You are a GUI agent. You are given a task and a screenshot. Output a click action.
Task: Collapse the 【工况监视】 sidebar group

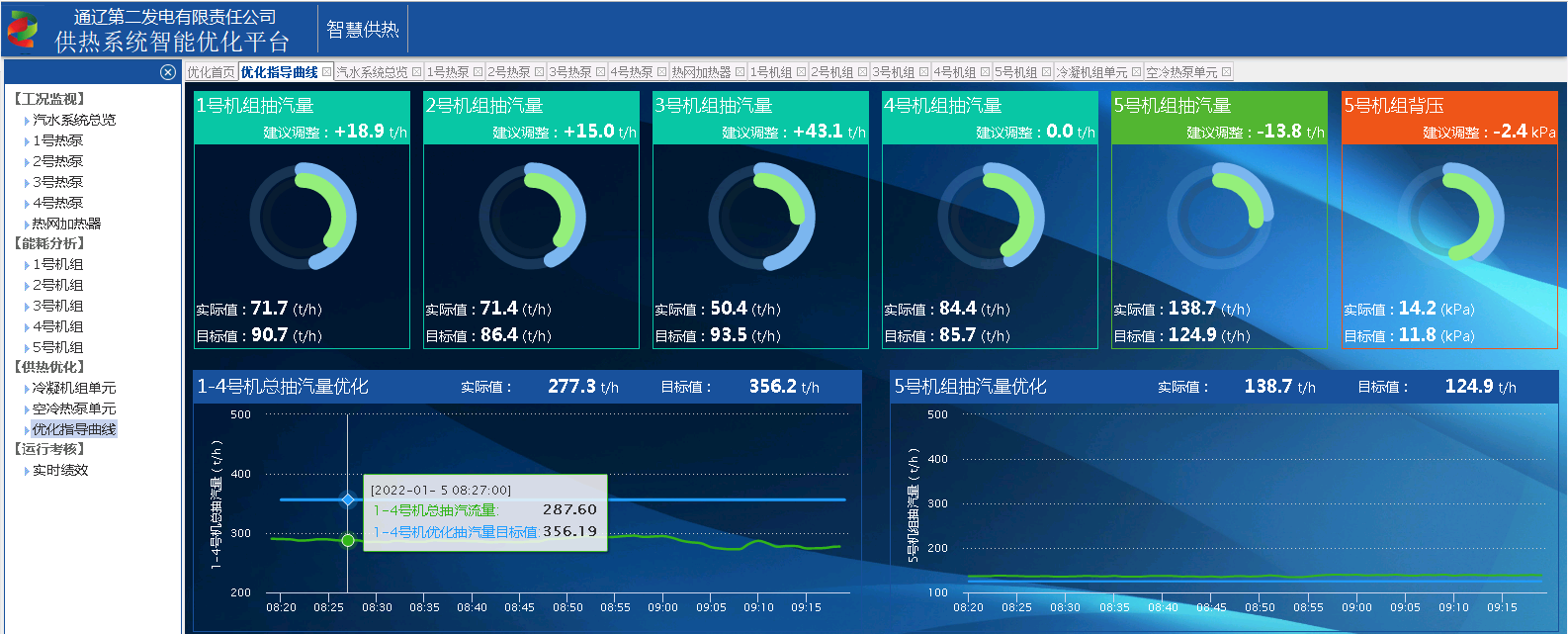tap(49, 99)
